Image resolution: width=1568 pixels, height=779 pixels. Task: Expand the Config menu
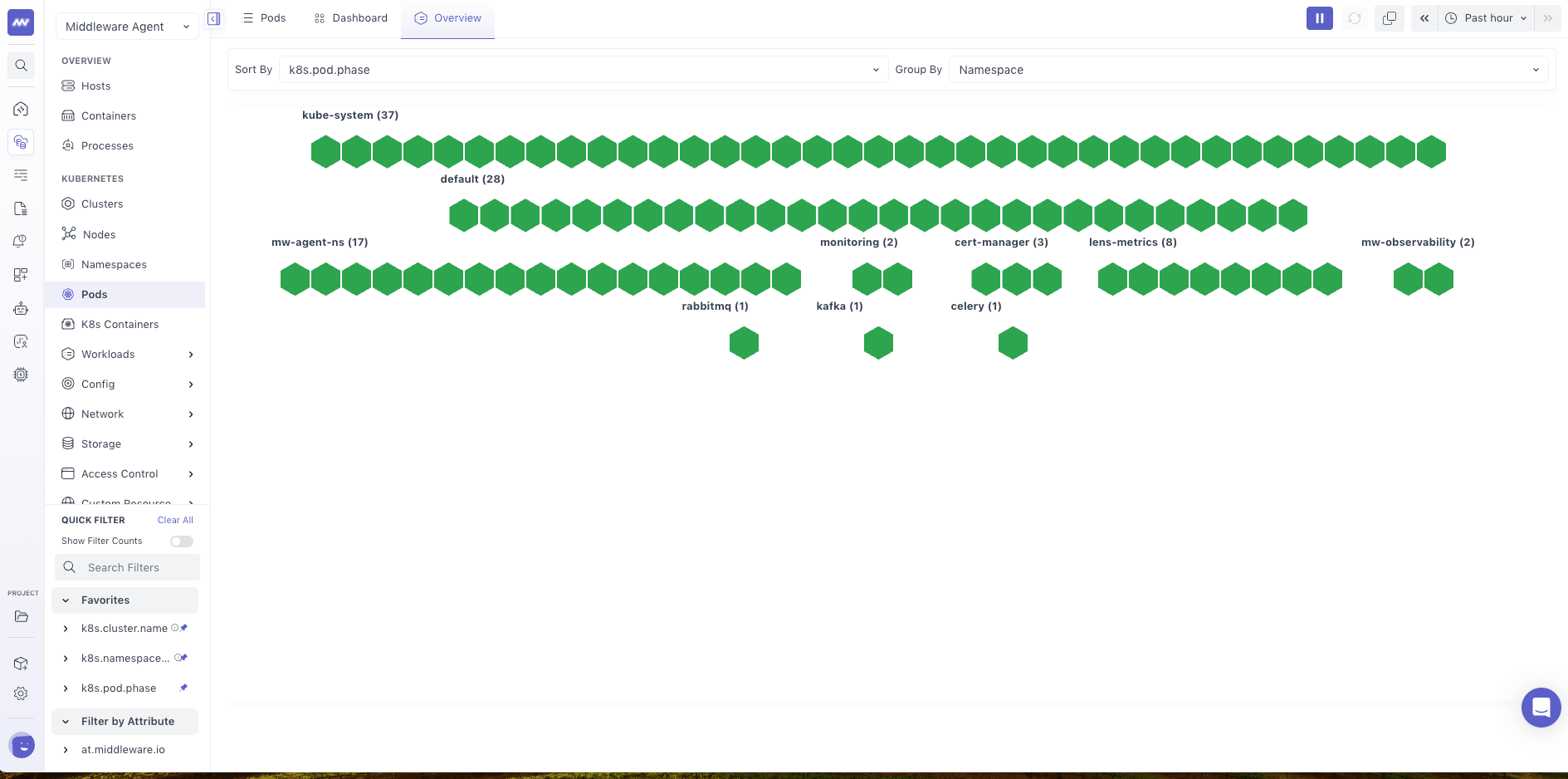point(128,385)
